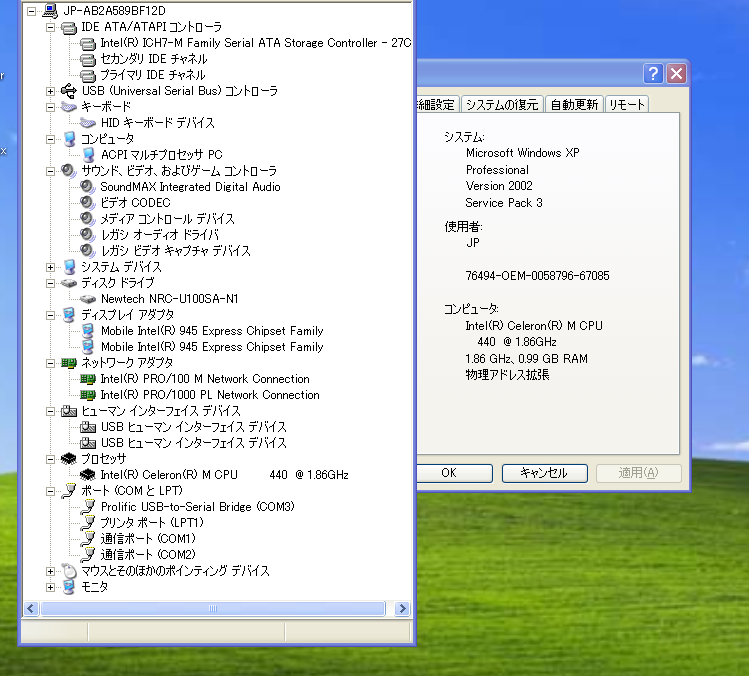Click the SoundMAX Integrated Digital Audio speaker icon

(x=88, y=187)
